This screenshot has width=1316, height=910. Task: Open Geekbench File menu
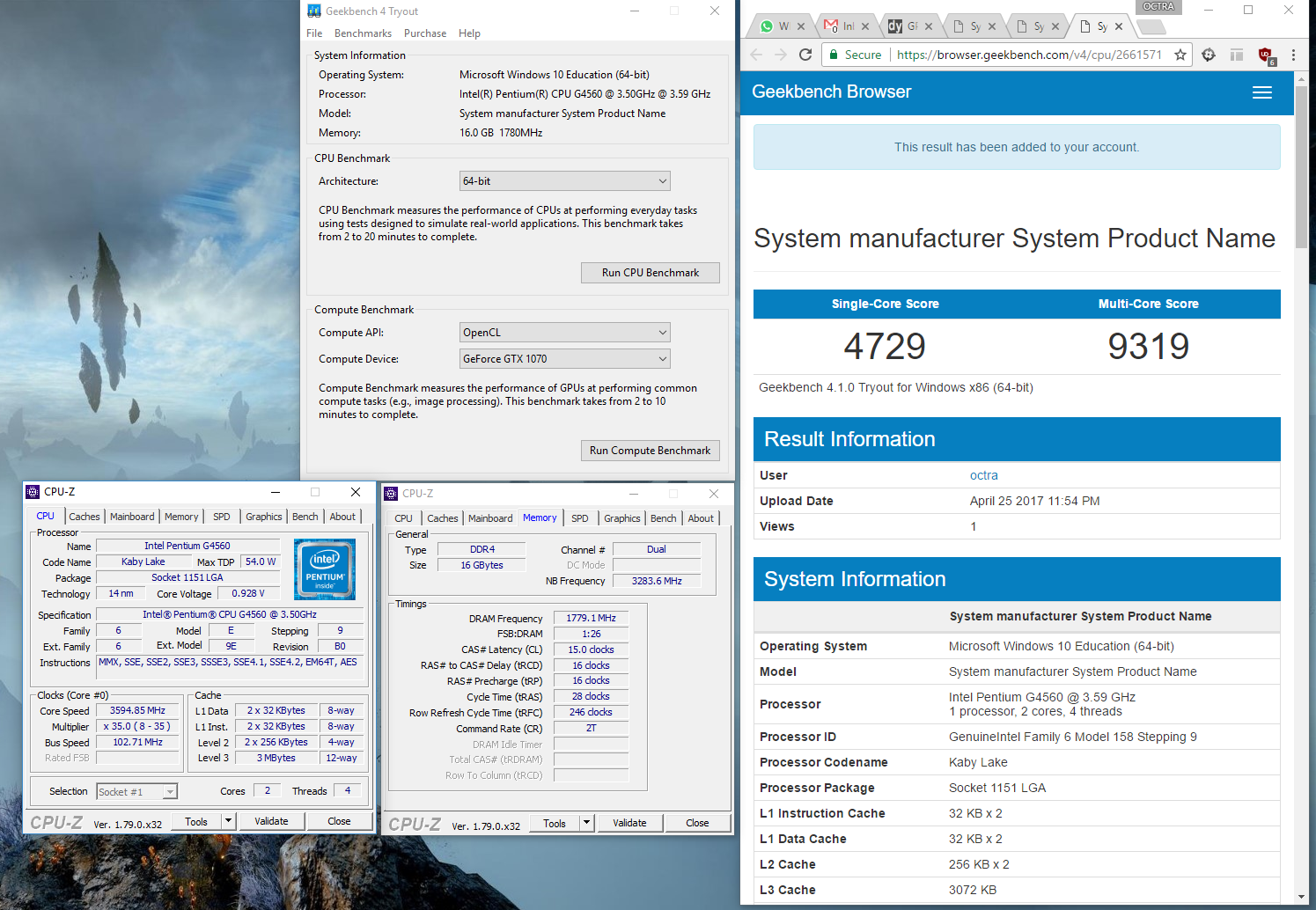tap(314, 33)
